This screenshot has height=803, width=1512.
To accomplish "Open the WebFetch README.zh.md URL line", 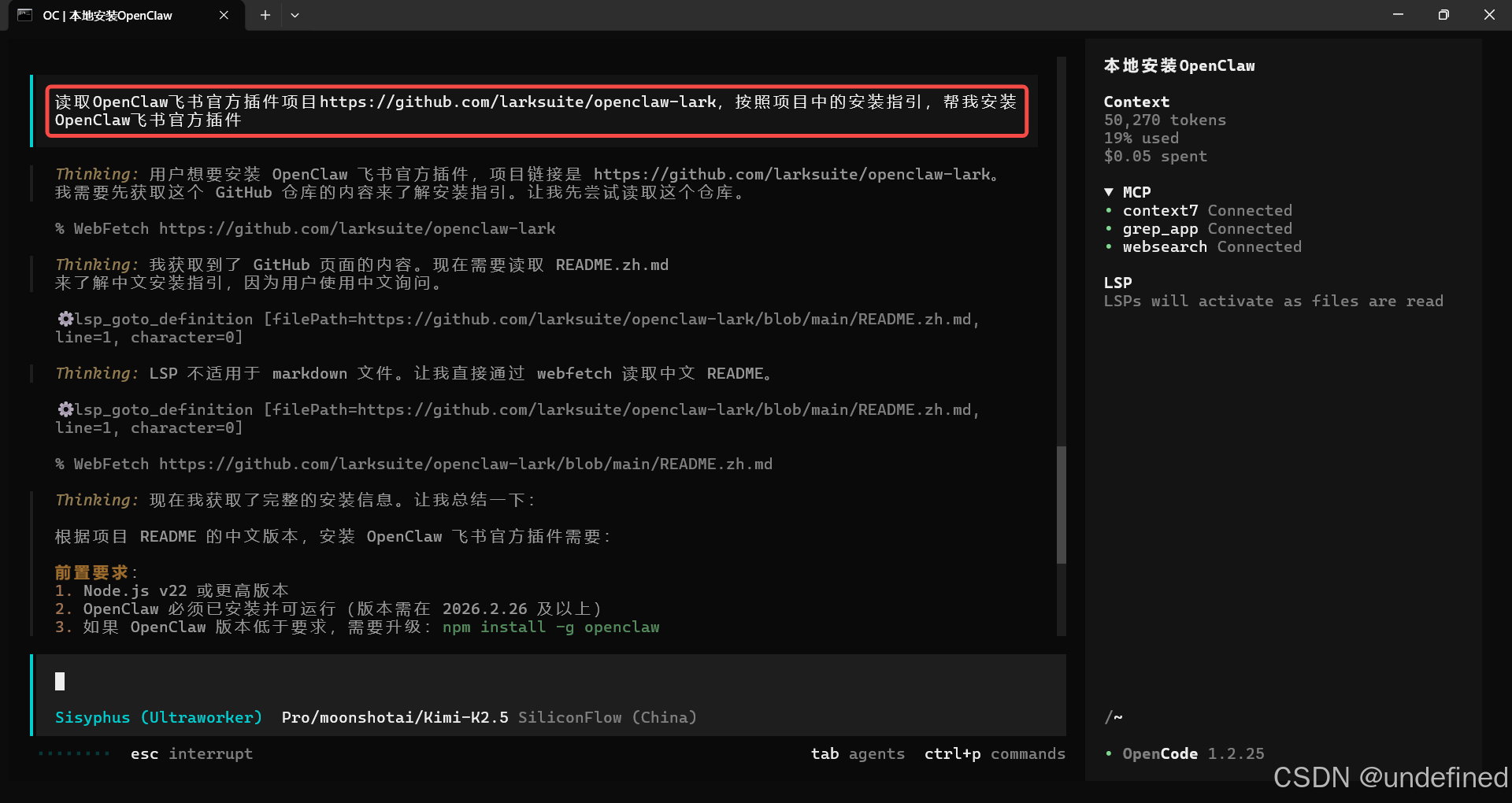I will point(413,464).
